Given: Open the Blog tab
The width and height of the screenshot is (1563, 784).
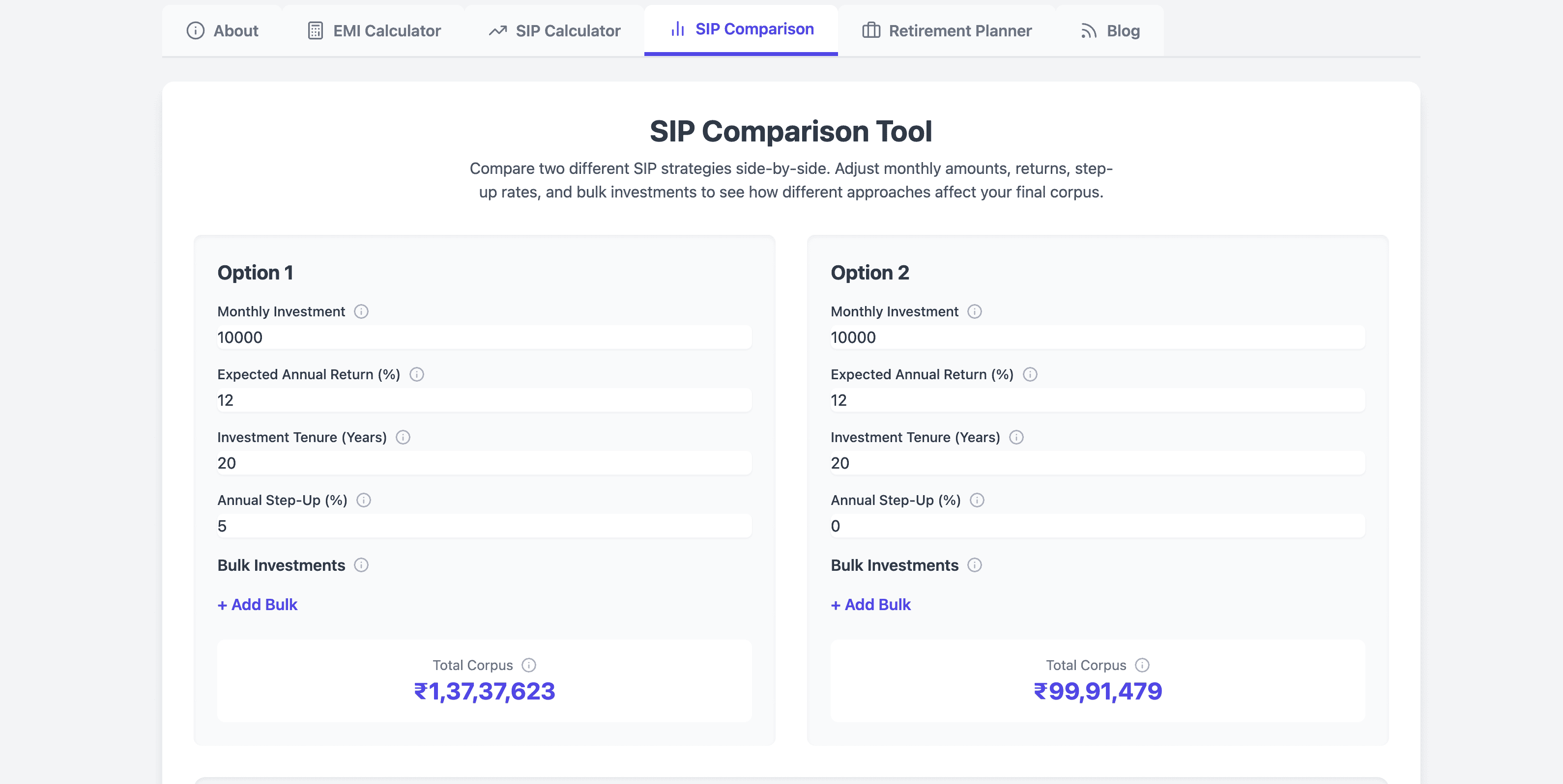Looking at the screenshot, I should click(x=1110, y=30).
